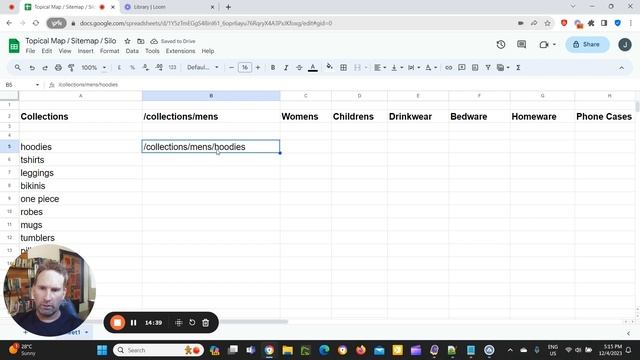Open the fill color picker
The height and width of the screenshot is (360, 640).
(x=329, y=67)
